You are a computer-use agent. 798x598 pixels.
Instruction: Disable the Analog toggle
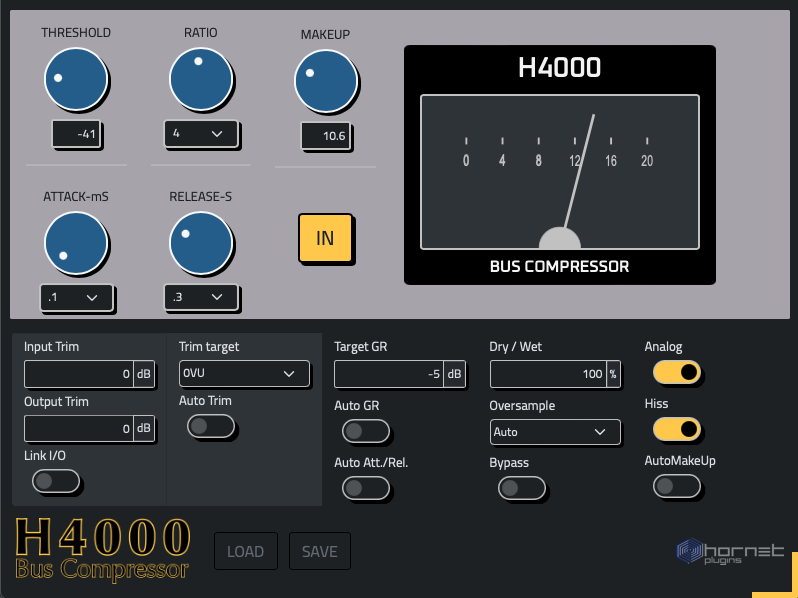pos(677,373)
